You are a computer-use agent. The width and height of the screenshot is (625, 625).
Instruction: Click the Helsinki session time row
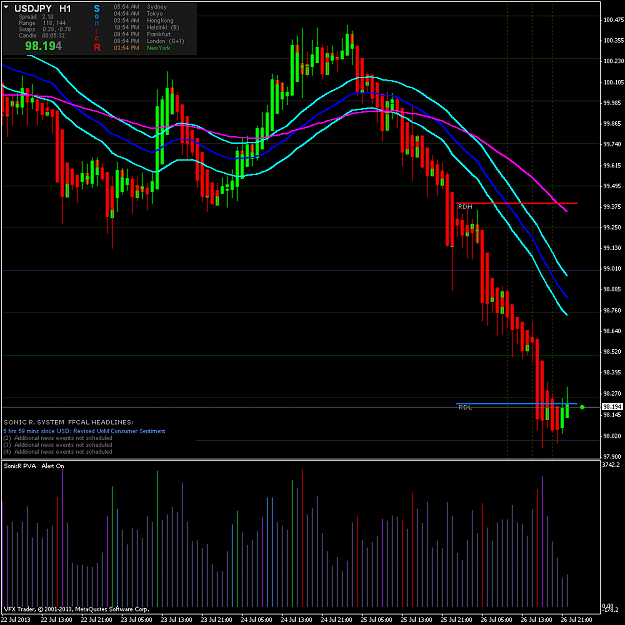146,28
